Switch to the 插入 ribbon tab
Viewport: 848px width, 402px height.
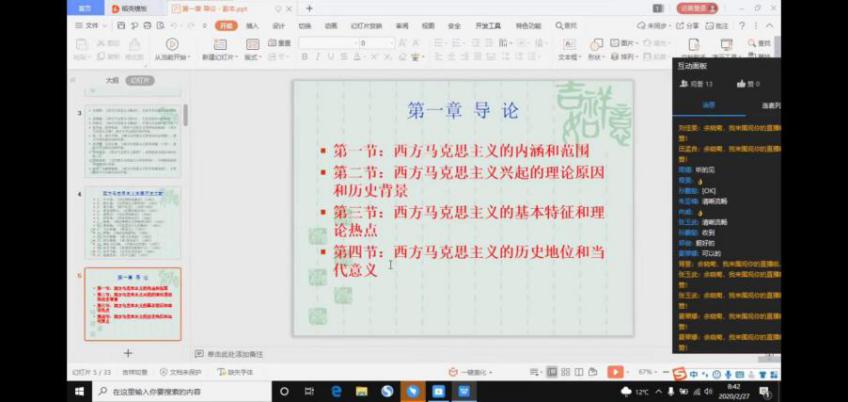click(x=252, y=25)
